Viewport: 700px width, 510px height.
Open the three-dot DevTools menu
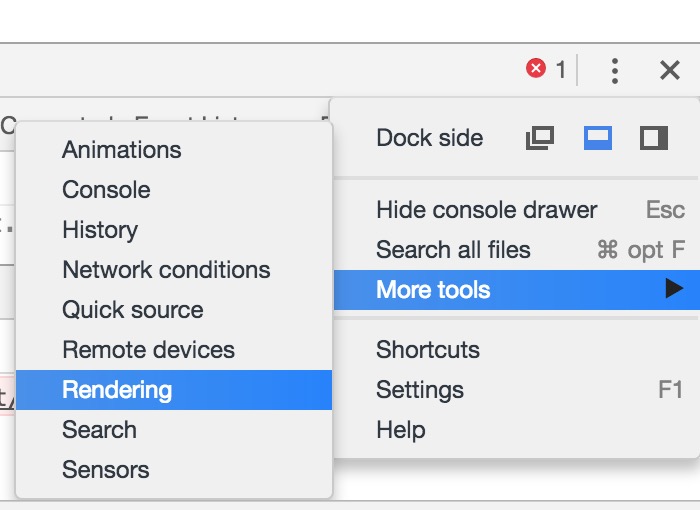(615, 71)
